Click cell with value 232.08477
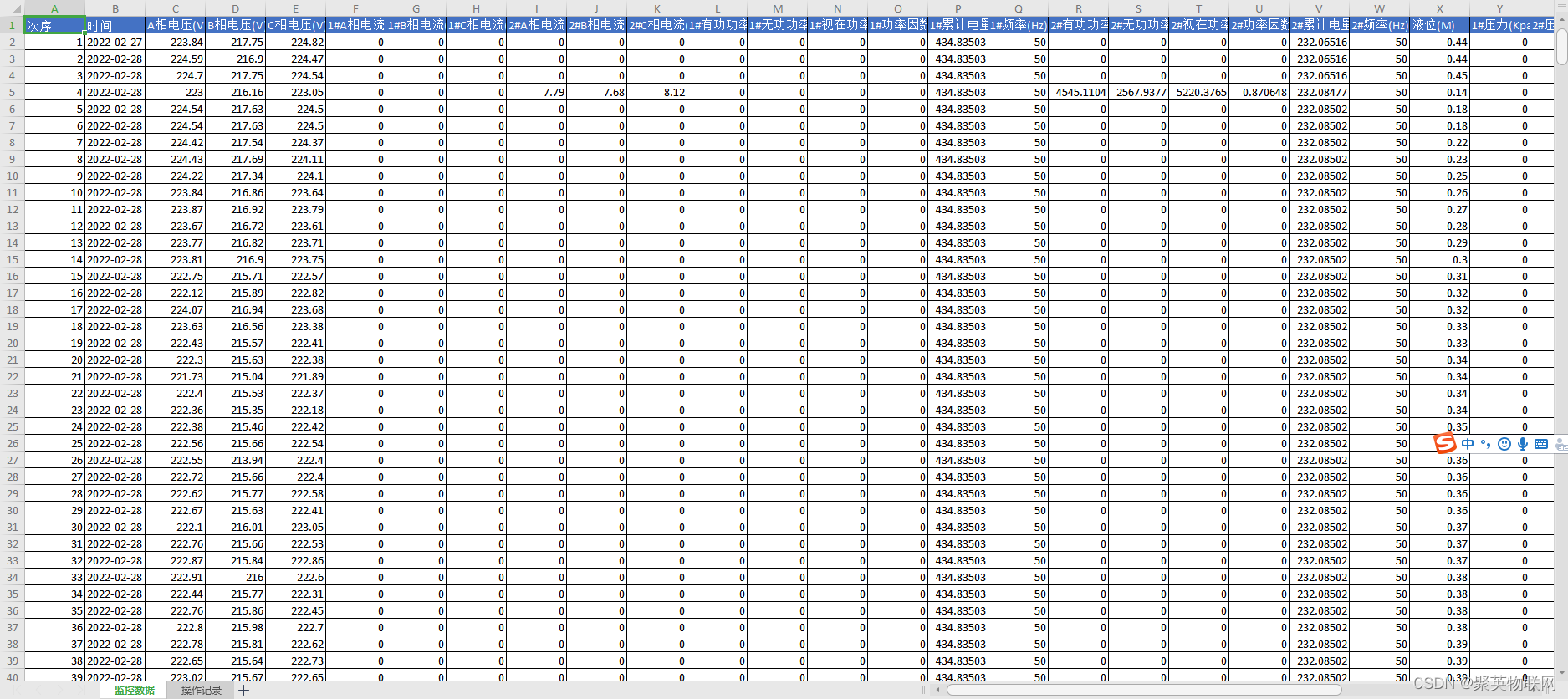Viewport: 1568px width, 699px height. click(x=1320, y=92)
